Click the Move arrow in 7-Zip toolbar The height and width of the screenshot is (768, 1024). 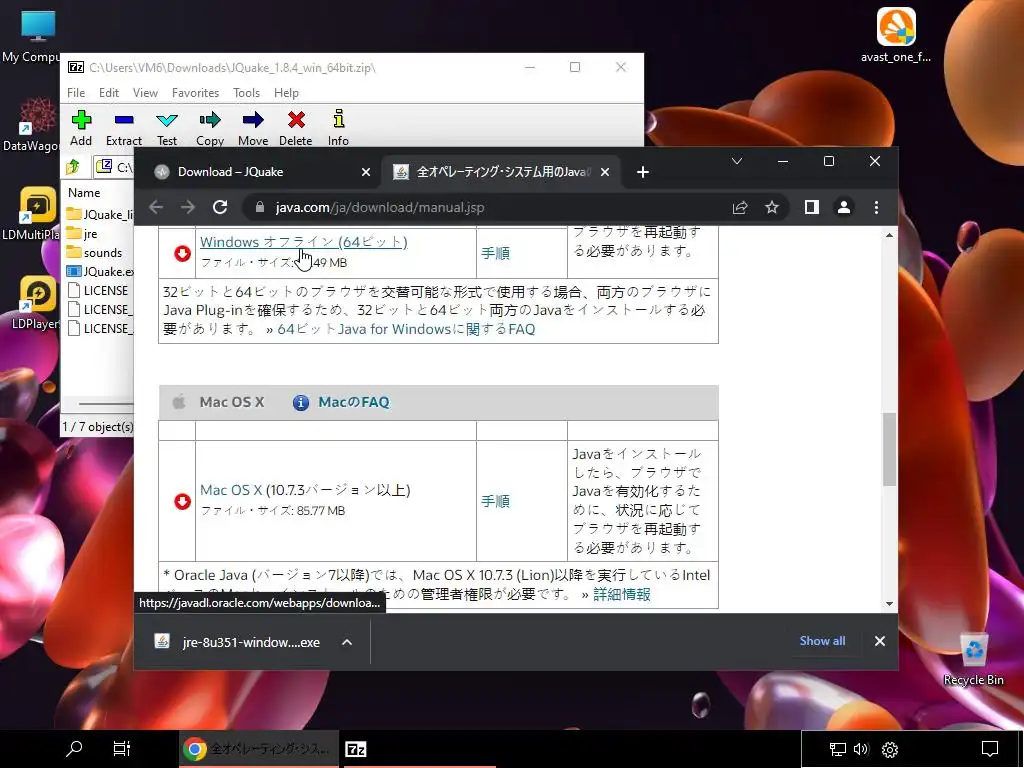pyautogui.click(x=253, y=128)
